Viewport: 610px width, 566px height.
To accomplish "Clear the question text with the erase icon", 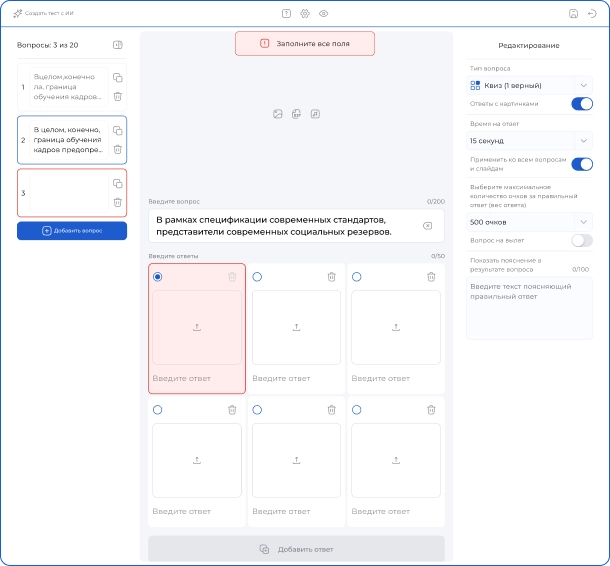I will click(x=427, y=226).
